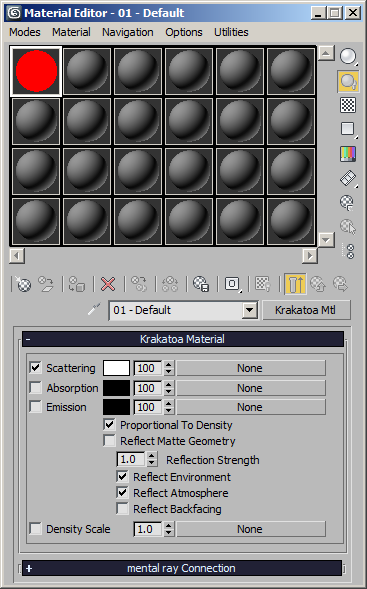
Task: Enable Reflect Matte Geometry checkbox
Action: click(x=109, y=440)
